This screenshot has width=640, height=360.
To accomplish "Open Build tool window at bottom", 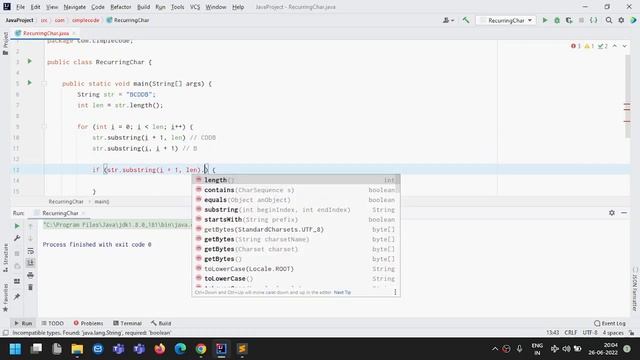I will point(161,323).
